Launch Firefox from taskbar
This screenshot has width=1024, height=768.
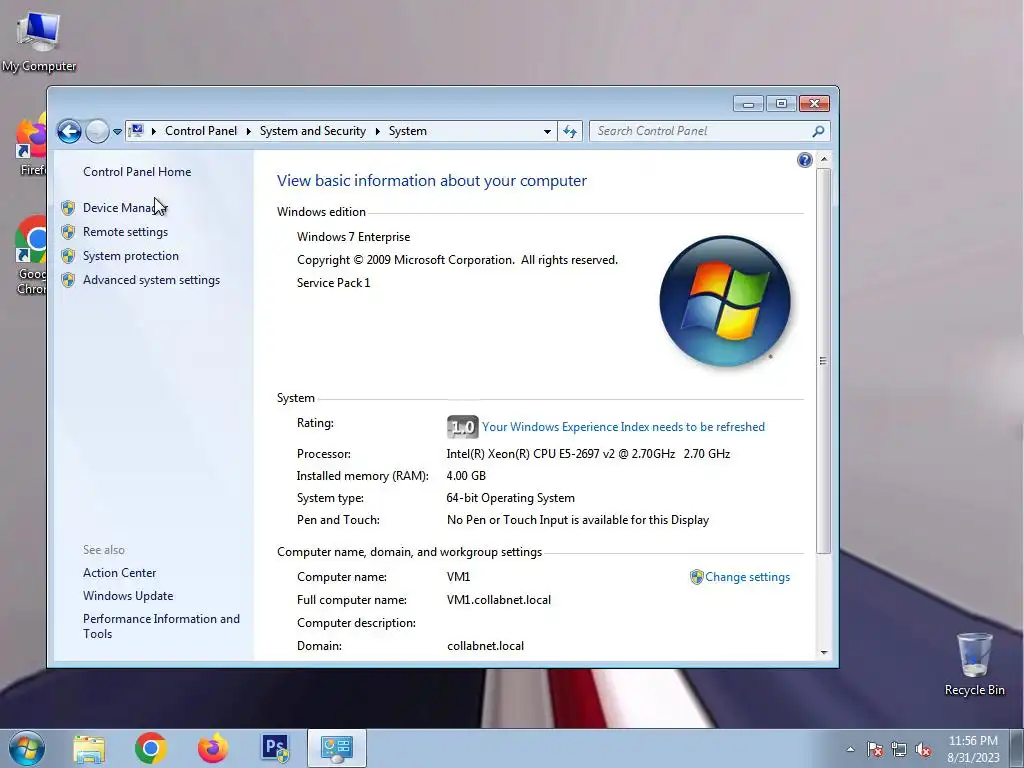pos(213,748)
